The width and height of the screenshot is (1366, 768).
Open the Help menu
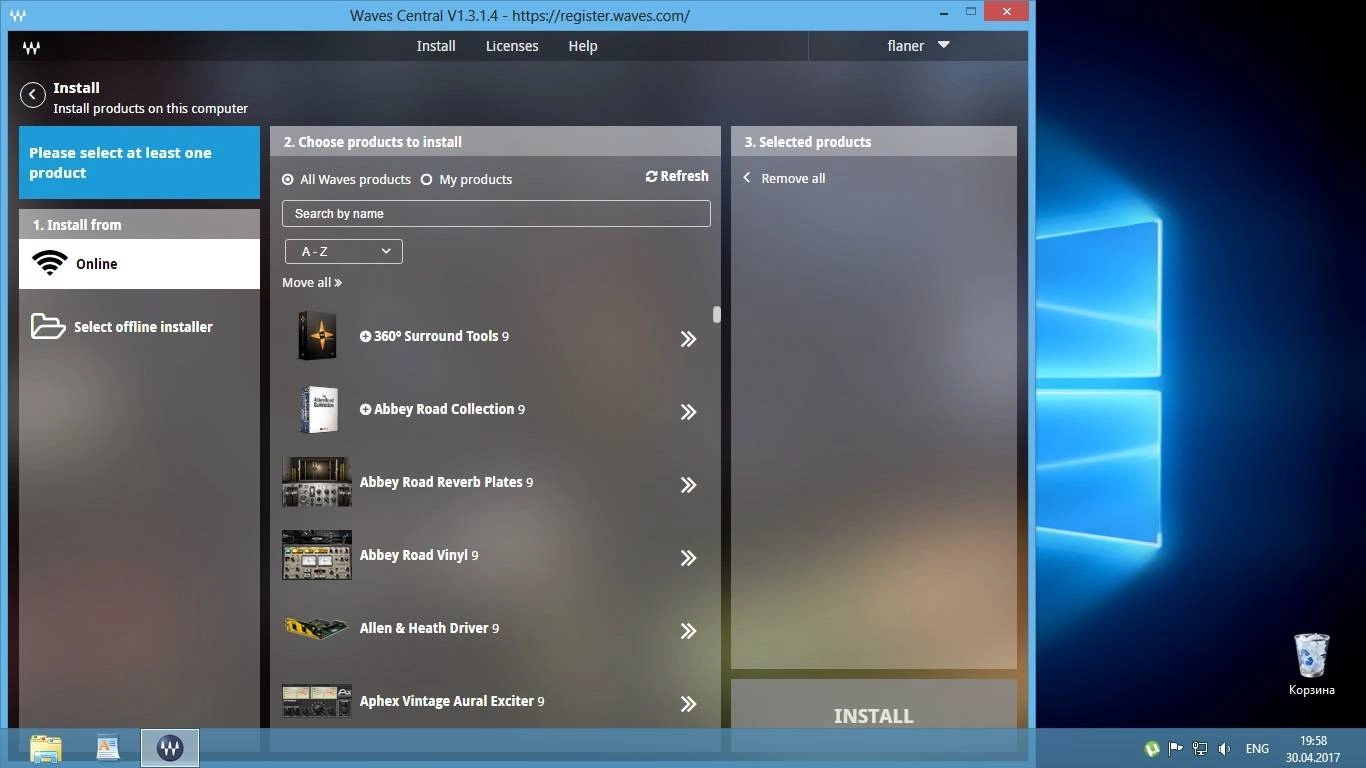pos(583,46)
